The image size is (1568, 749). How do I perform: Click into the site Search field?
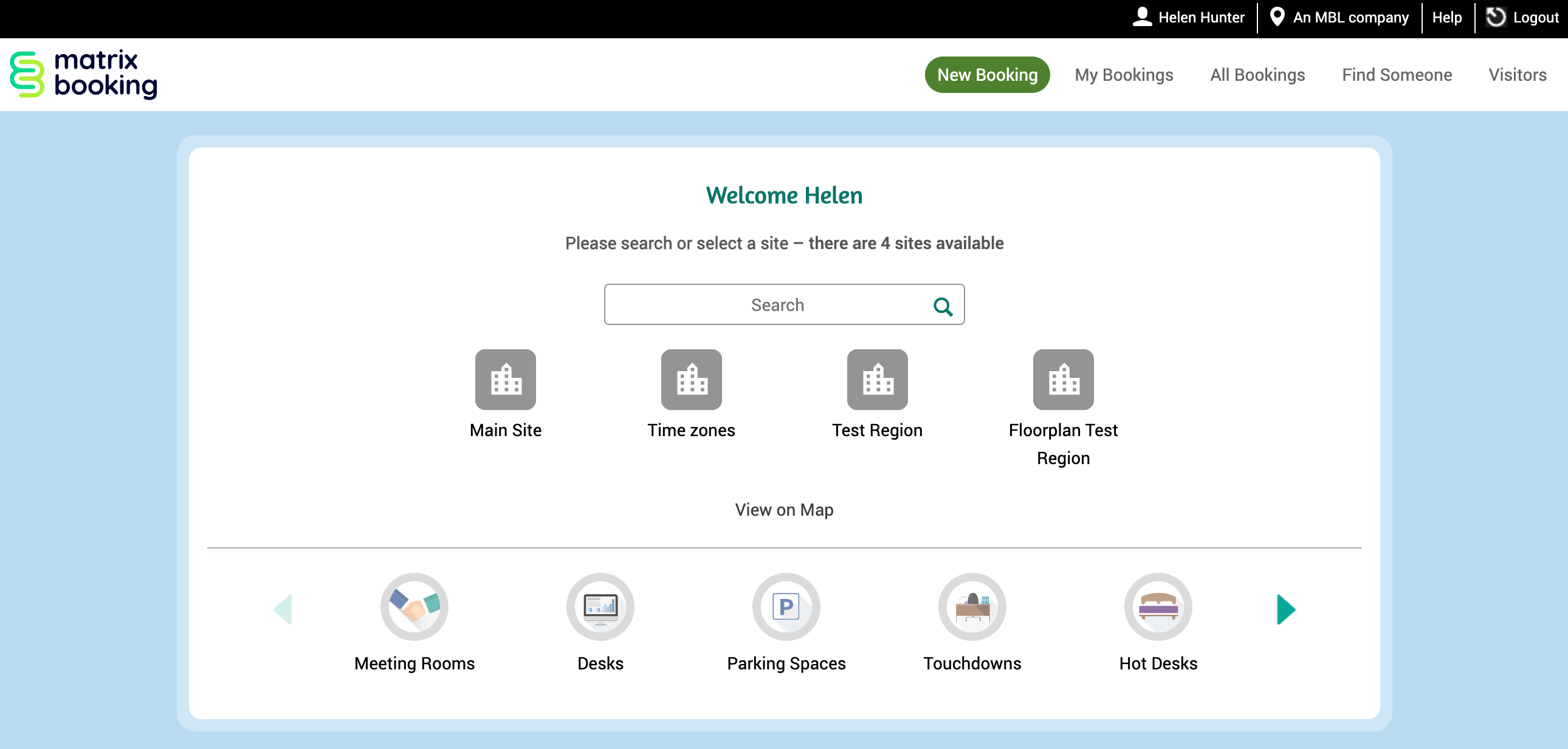(x=767, y=305)
